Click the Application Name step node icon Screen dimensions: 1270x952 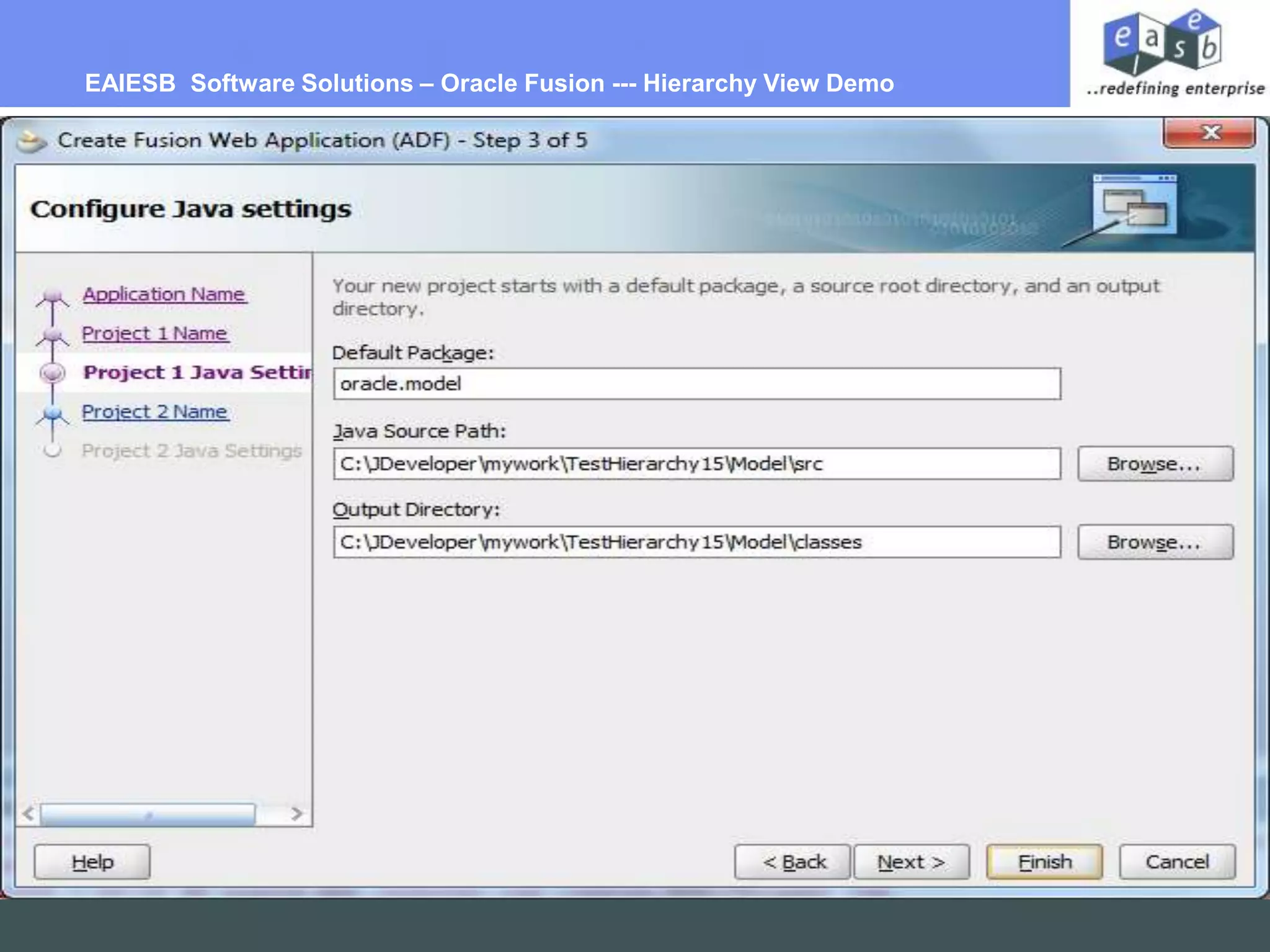click(x=53, y=297)
